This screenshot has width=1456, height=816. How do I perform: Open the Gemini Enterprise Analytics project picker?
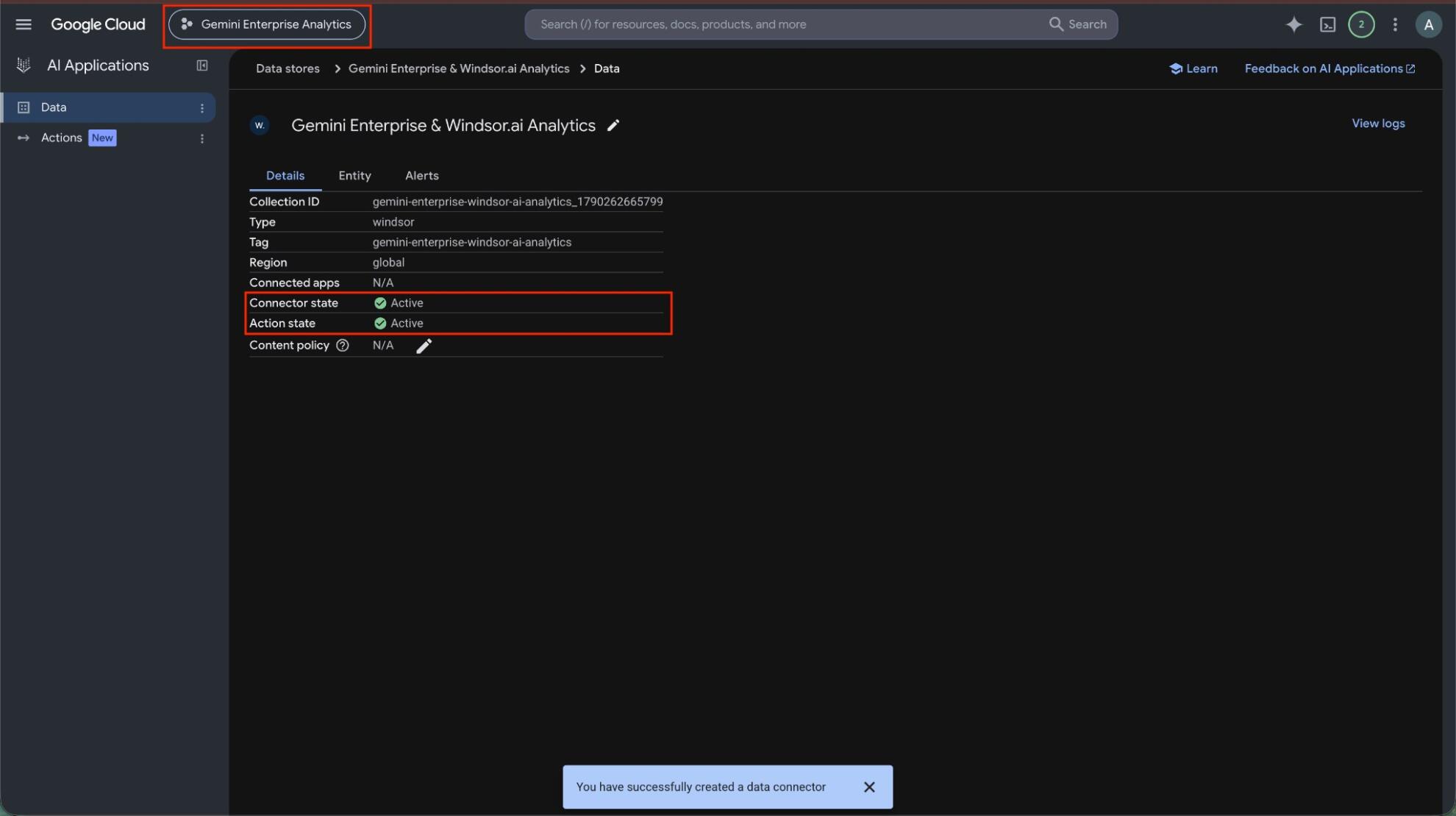click(267, 24)
